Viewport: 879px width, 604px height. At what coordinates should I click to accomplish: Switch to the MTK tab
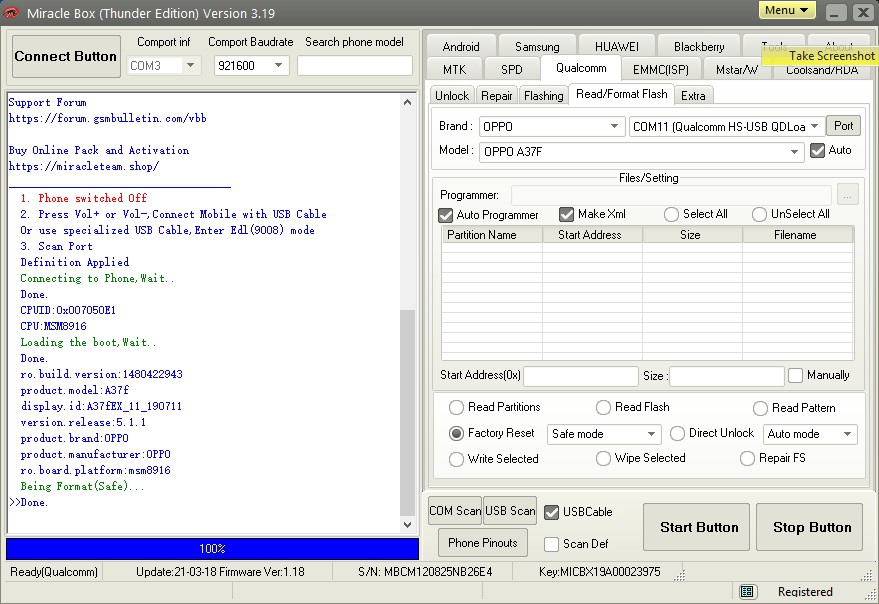click(454, 70)
